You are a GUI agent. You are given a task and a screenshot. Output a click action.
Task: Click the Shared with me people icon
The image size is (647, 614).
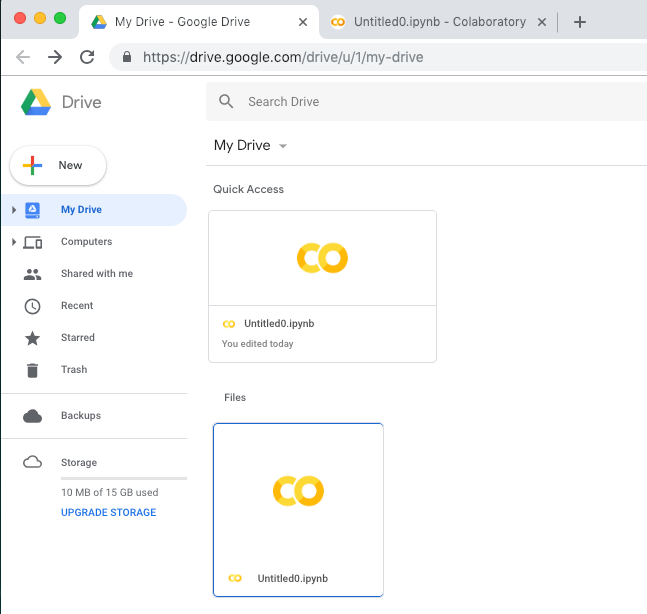click(x=32, y=274)
